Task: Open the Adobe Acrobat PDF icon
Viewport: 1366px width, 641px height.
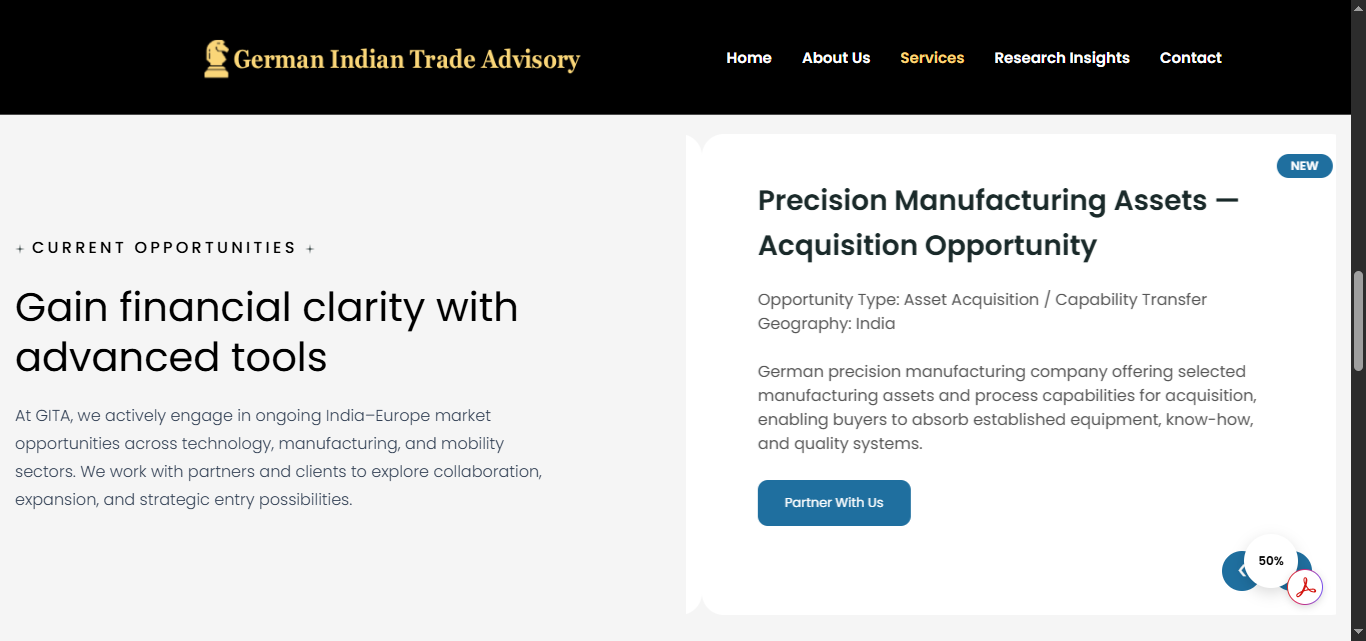Action: coord(1305,588)
